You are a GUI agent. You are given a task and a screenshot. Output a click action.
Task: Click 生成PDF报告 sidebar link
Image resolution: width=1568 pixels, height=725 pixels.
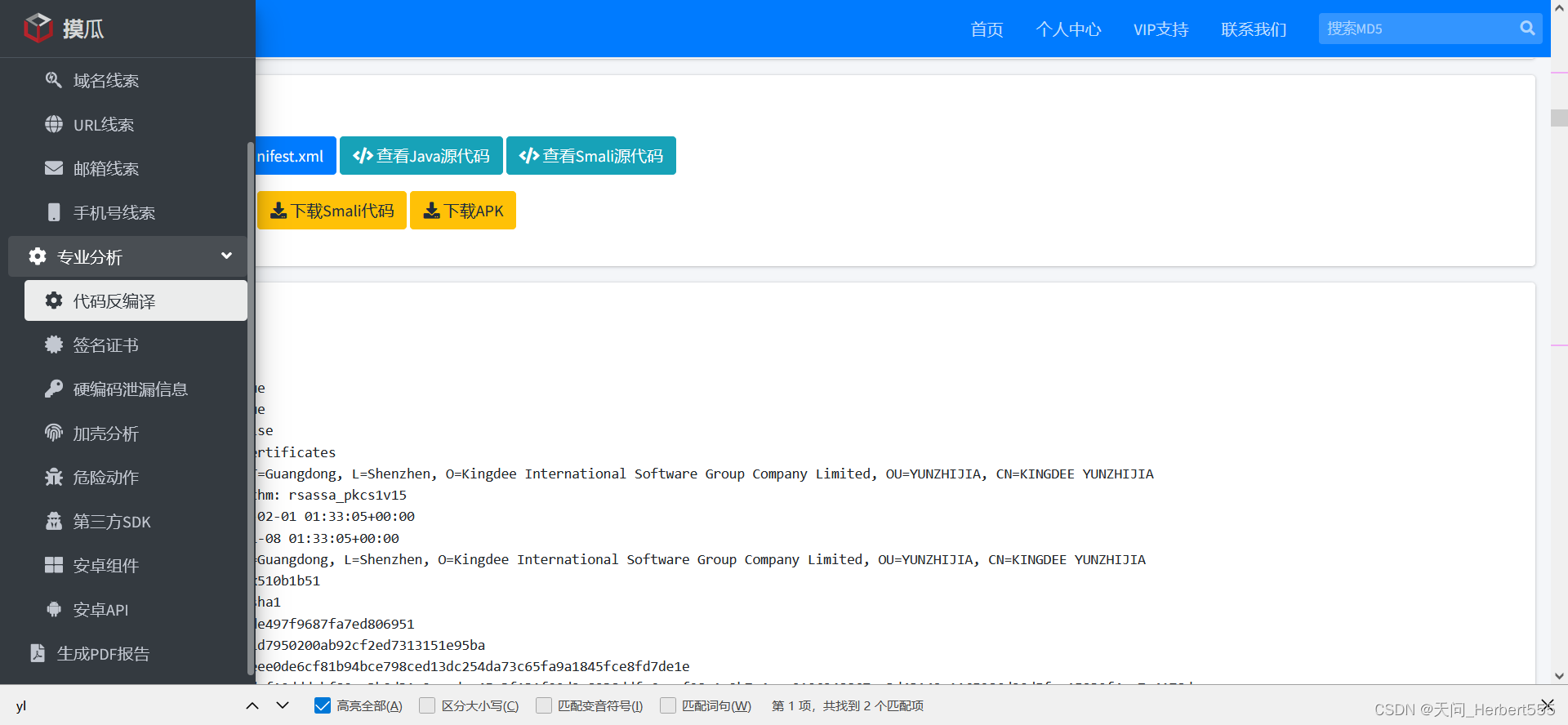click(127, 653)
